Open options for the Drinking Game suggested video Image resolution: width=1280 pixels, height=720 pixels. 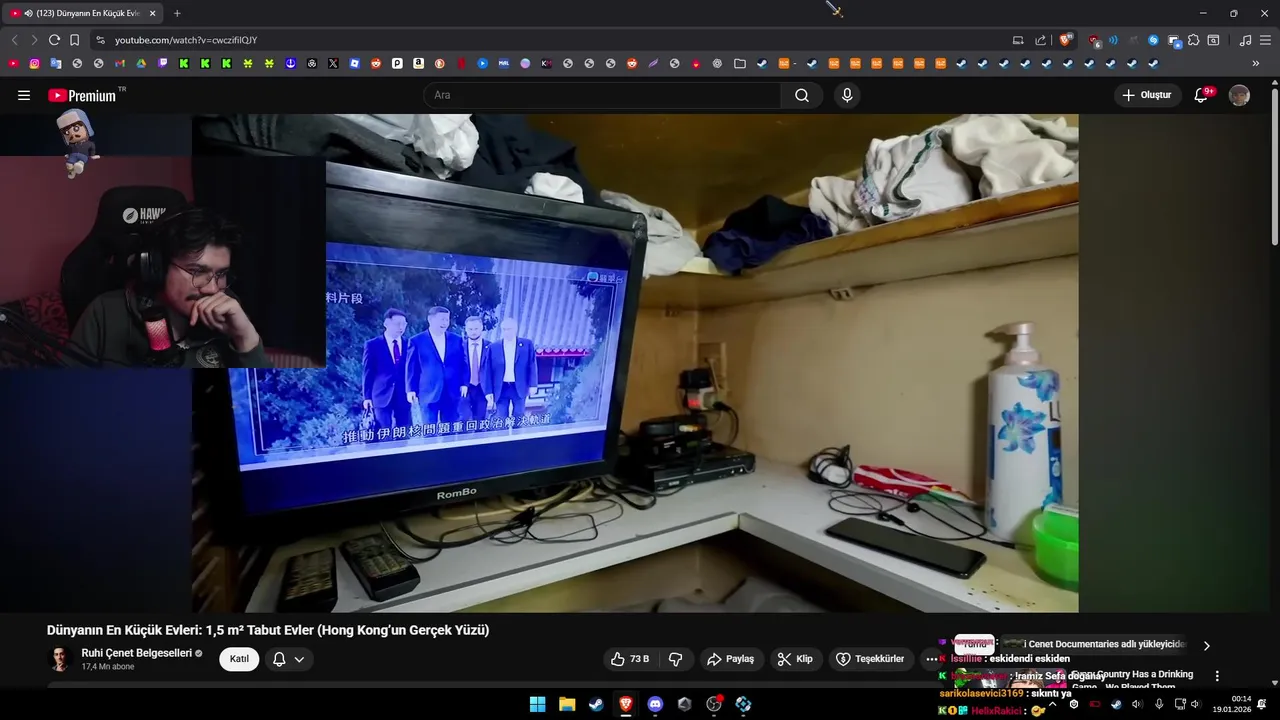pos(1217,676)
